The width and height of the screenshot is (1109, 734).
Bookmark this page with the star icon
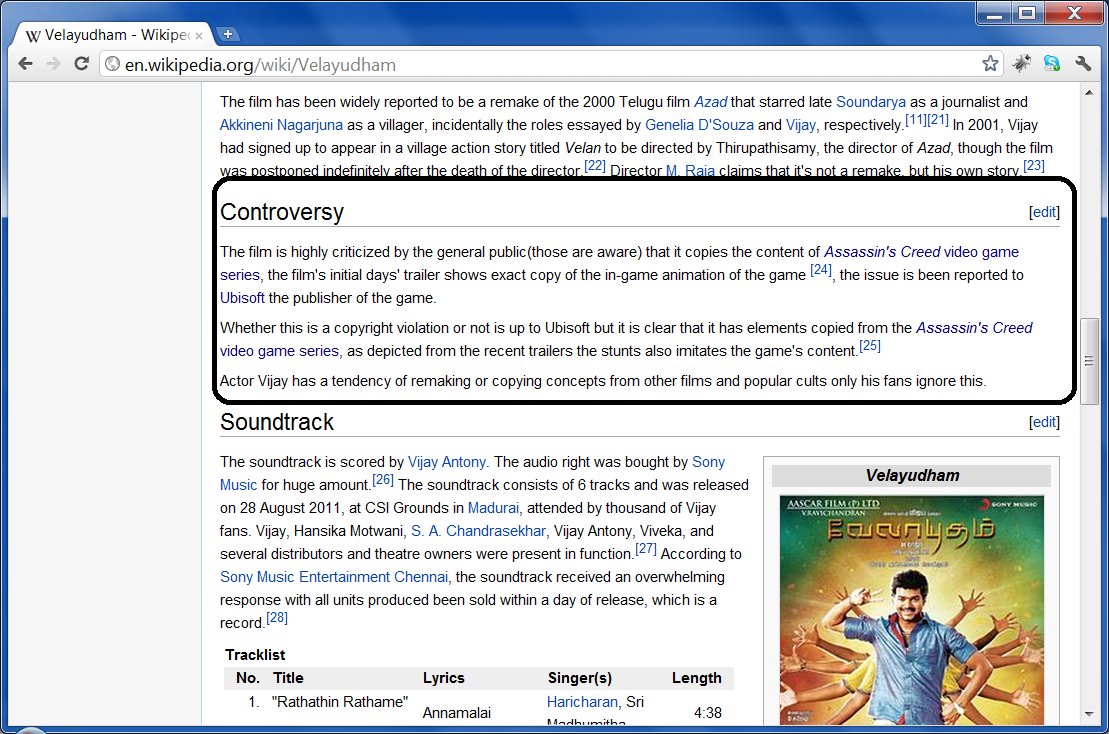990,64
